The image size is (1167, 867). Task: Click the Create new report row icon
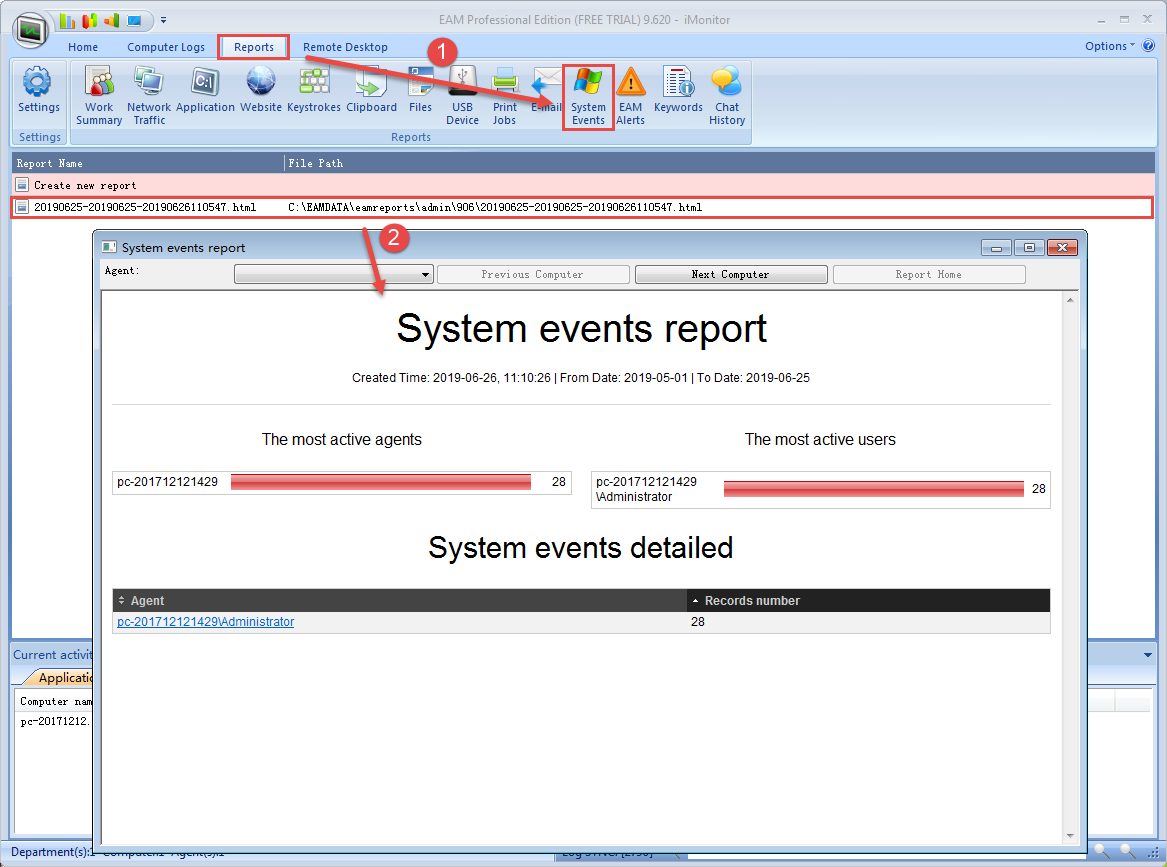click(22, 185)
